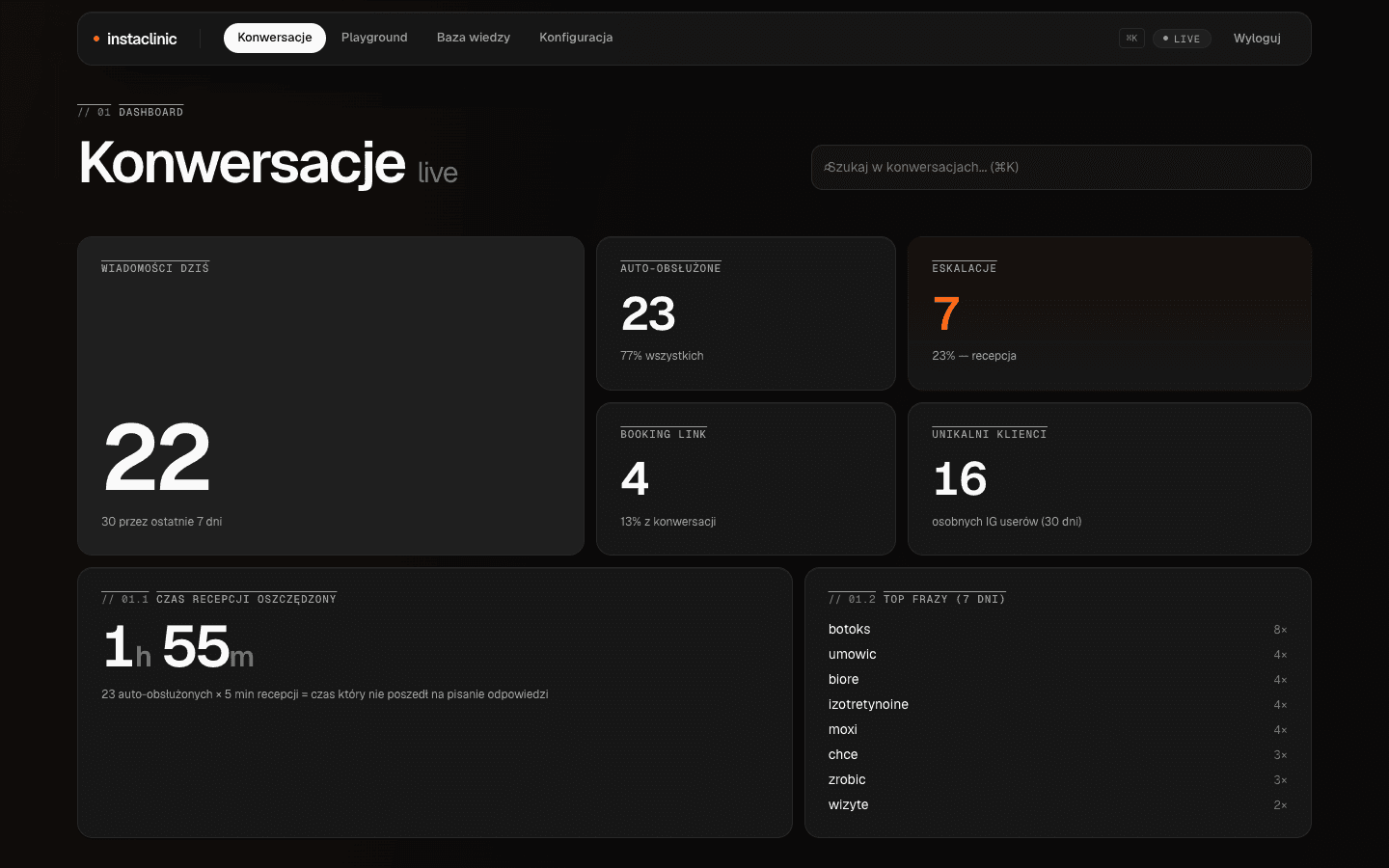Click the 1h 55m time saved value
Screen dimensions: 1389x868
(x=178, y=646)
